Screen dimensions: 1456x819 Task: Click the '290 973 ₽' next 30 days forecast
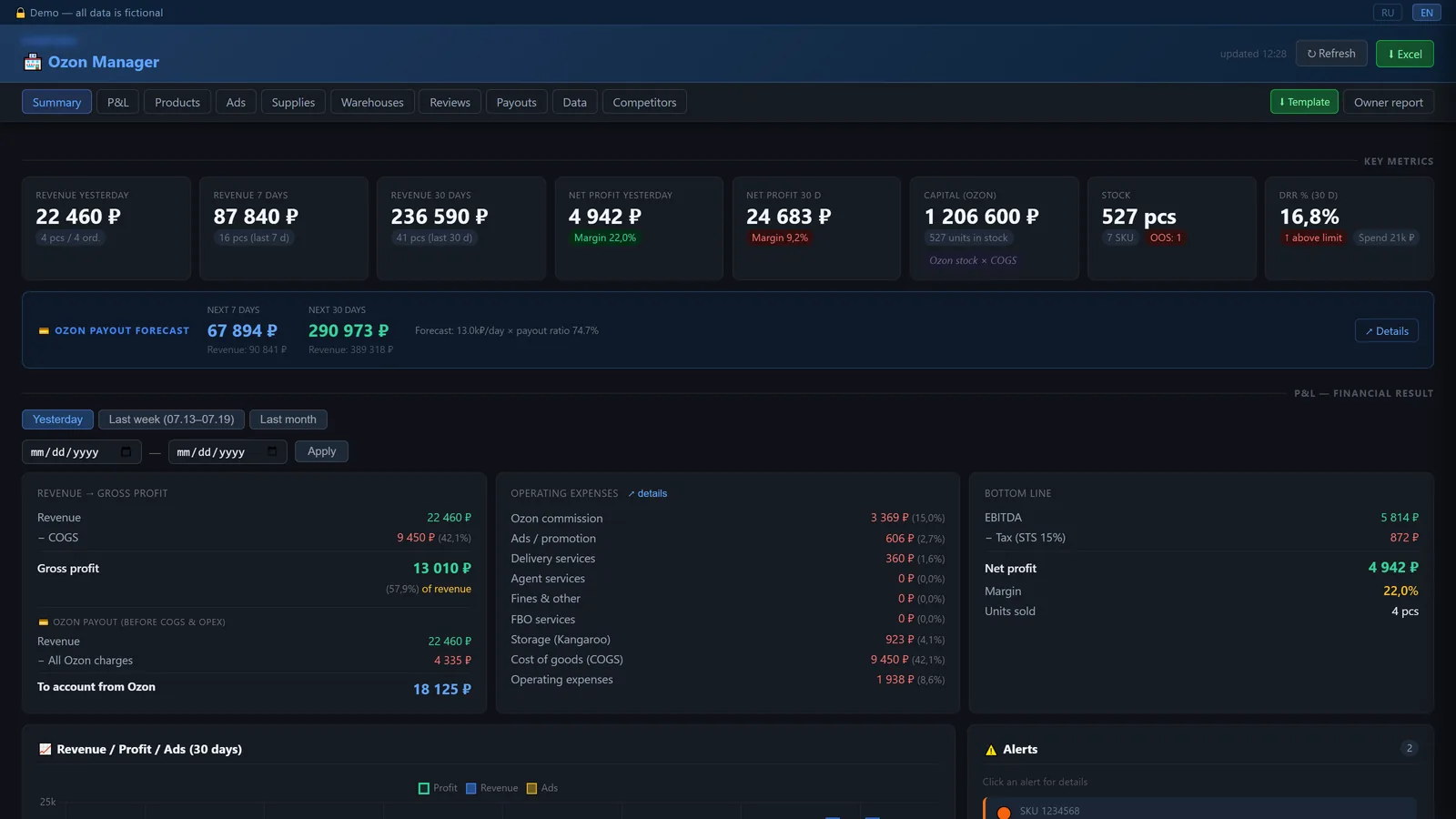click(349, 330)
